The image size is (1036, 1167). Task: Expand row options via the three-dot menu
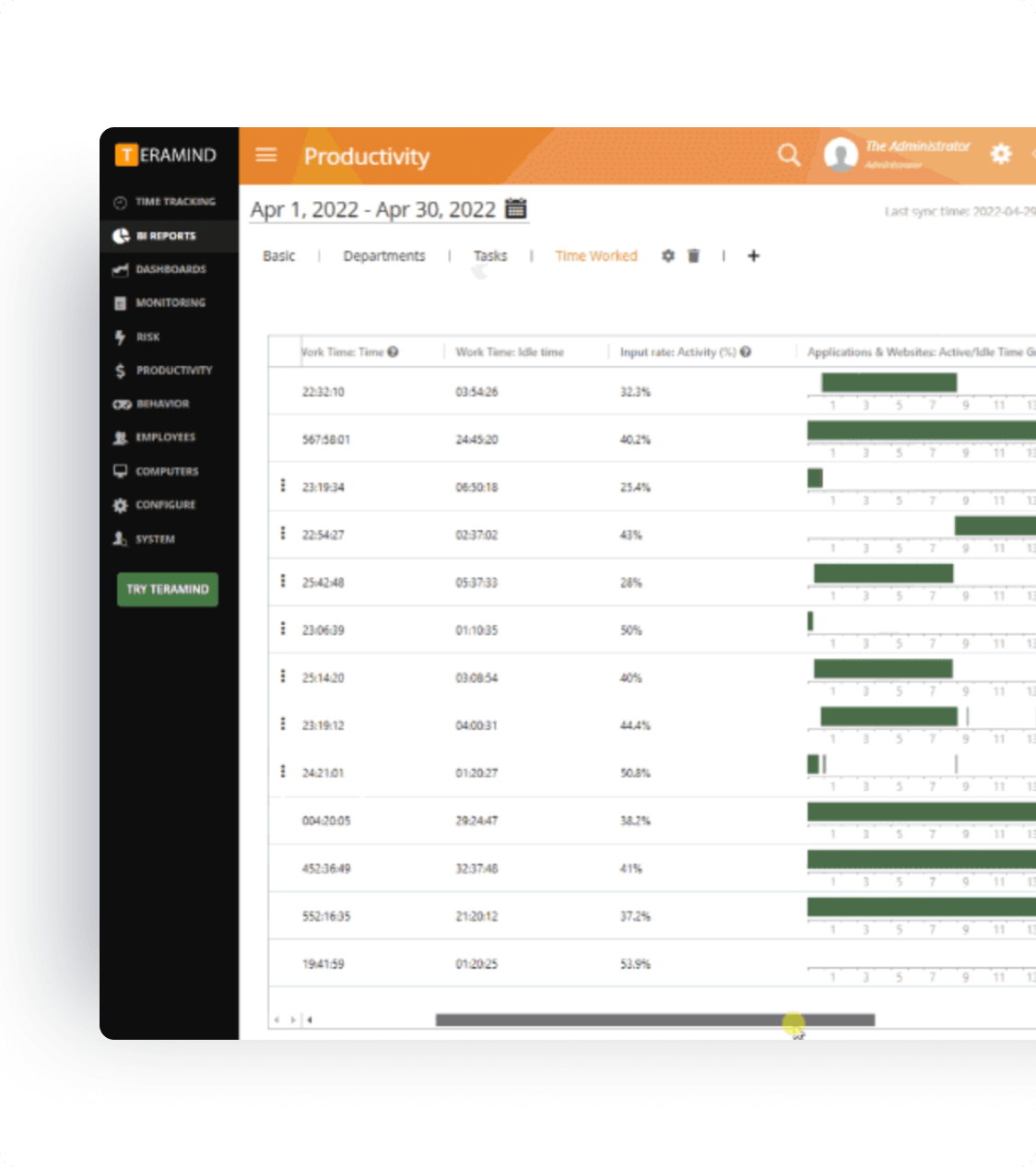tap(283, 487)
